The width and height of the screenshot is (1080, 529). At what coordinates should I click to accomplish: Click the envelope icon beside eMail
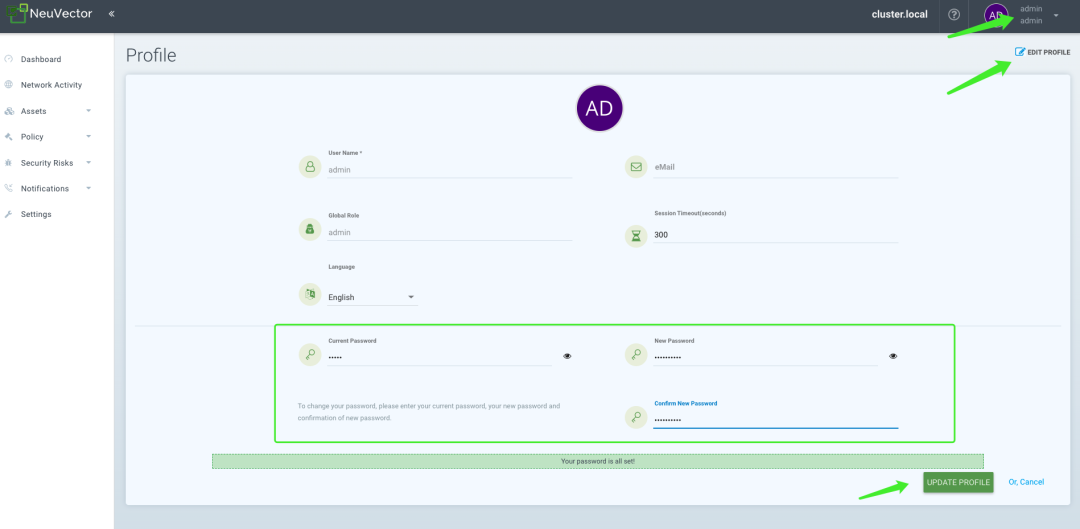tap(636, 167)
